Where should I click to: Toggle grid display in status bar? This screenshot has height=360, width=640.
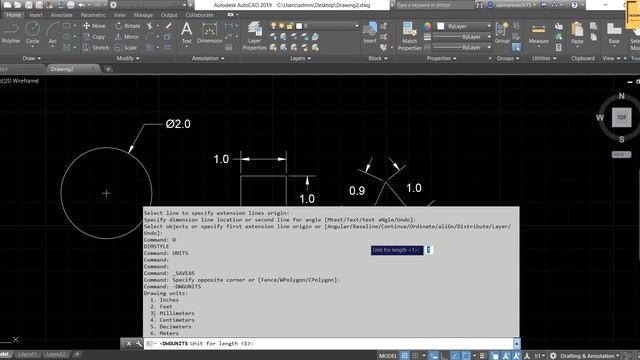(x=404, y=356)
